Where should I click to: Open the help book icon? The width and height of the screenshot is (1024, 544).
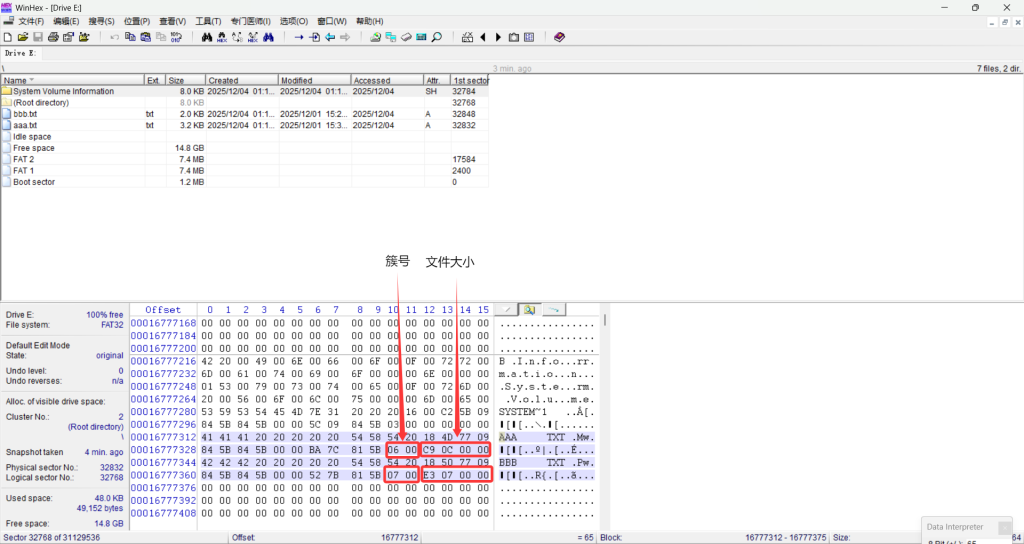pos(559,37)
